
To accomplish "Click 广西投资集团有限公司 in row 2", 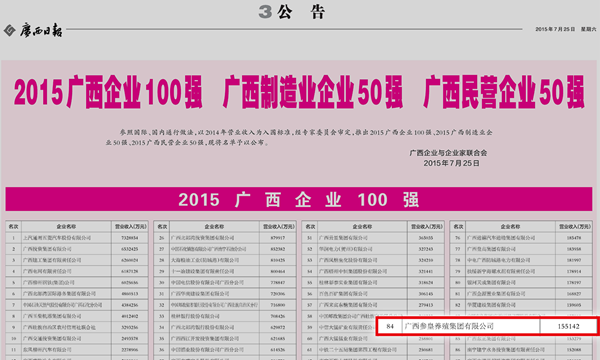I will coord(47,249).
